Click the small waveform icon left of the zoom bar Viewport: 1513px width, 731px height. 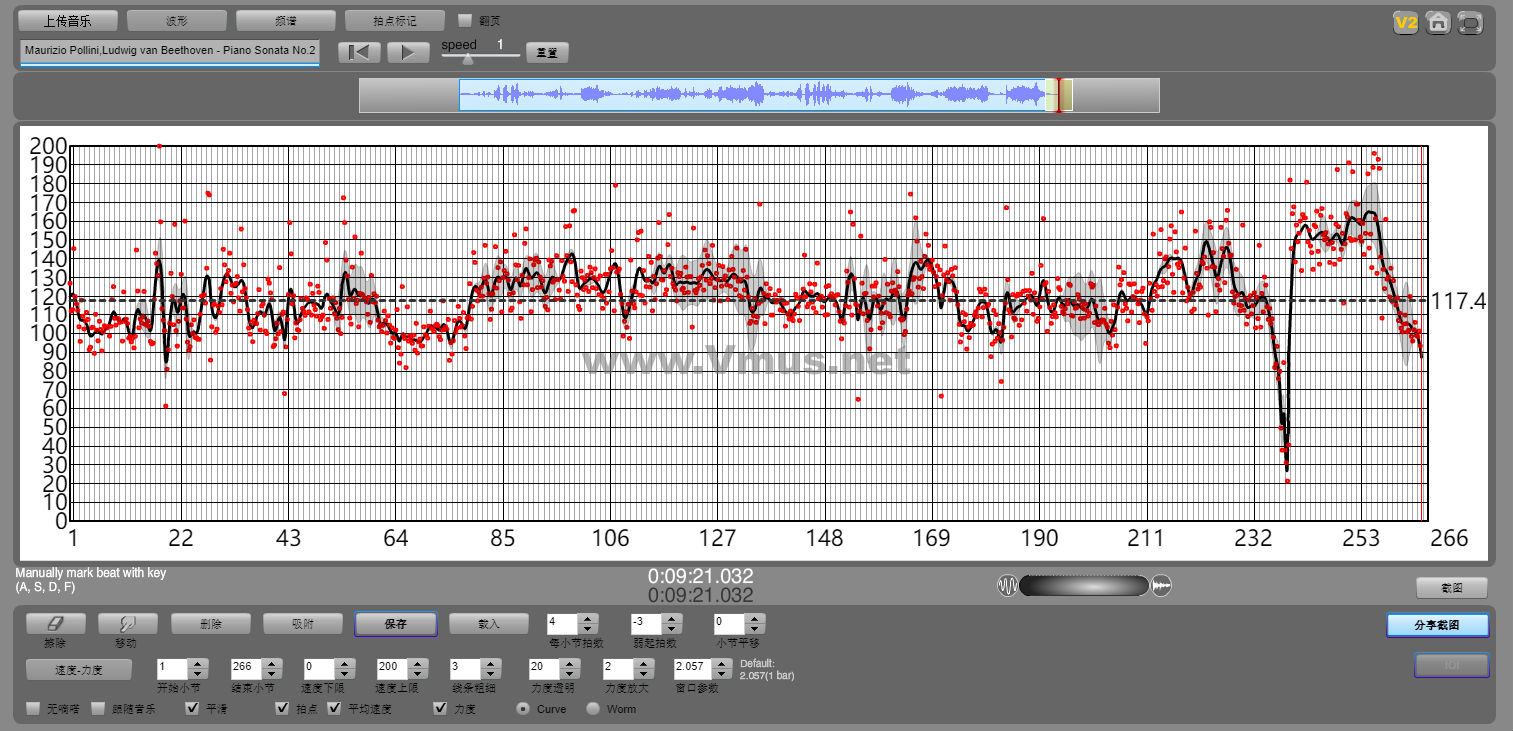[1006, 586]
